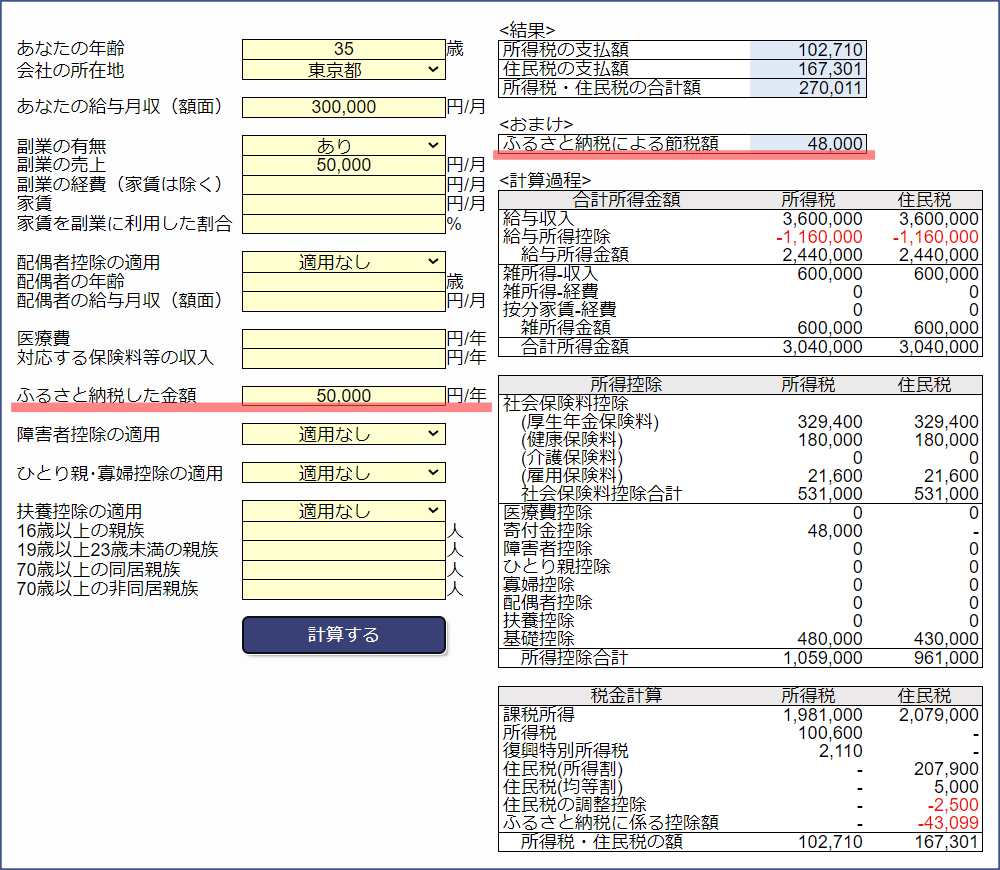Viewport: 1000px width, 870px height.
Task: Click the 課税所得 住民税 value 2,079,000
Action: pyautogui.click(x=939, y=715)
